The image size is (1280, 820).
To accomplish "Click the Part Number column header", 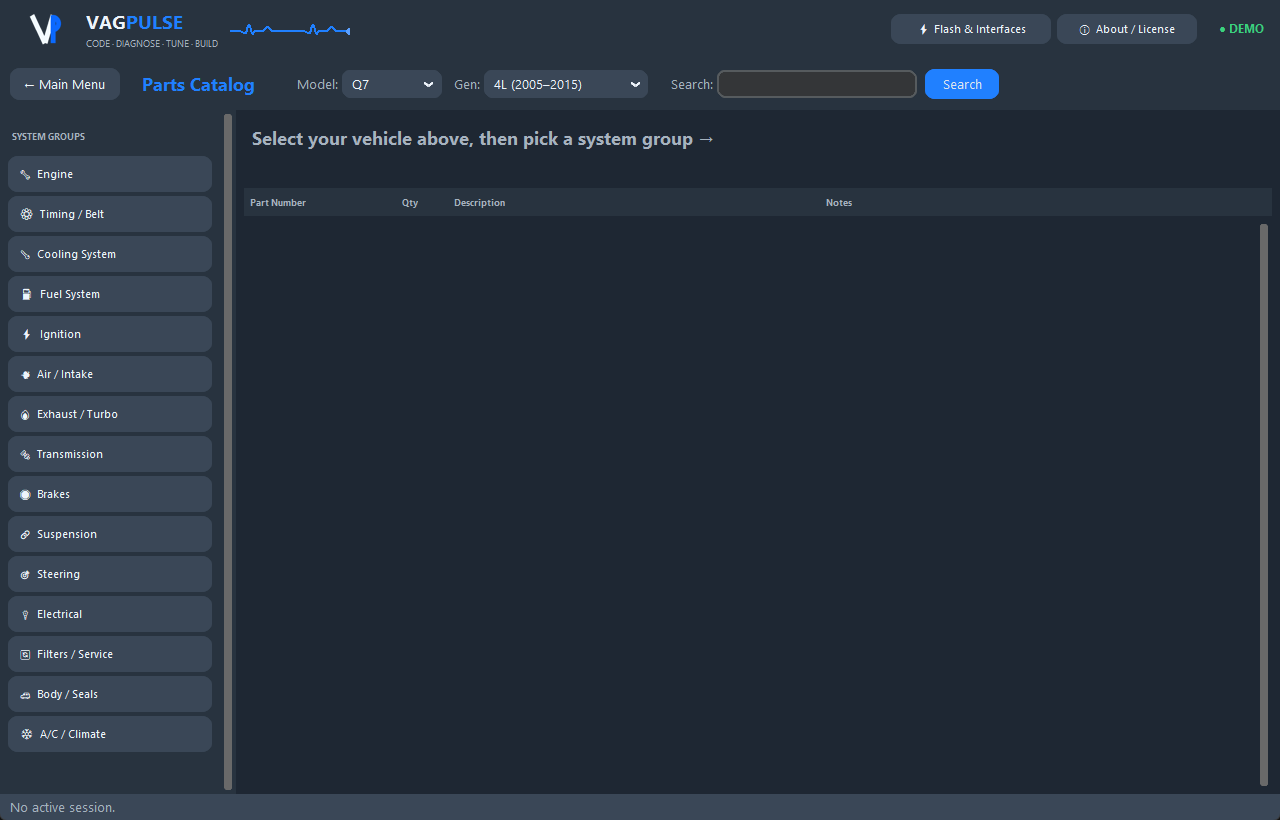I will (278, 203).
